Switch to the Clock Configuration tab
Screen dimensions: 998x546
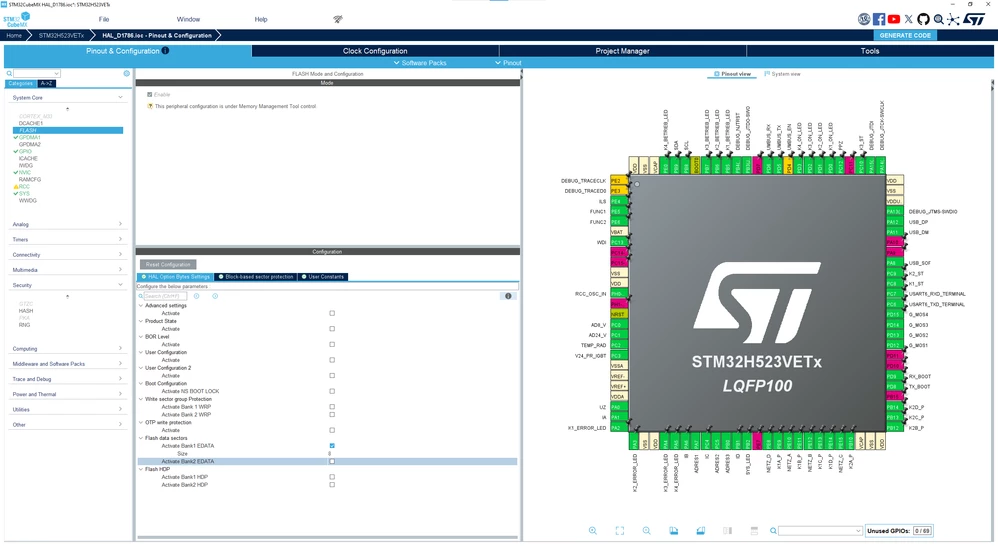point(375,51)
